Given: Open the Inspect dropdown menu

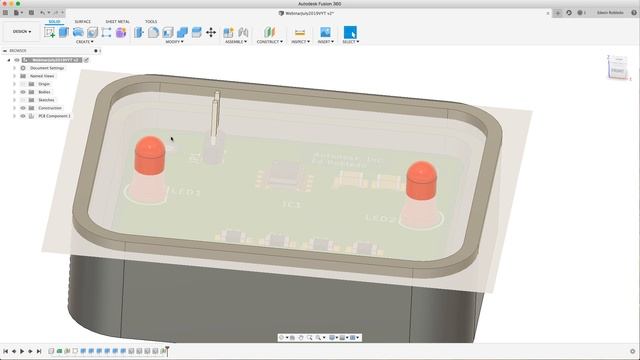Looking at the screenshot, I should [300, 42].
